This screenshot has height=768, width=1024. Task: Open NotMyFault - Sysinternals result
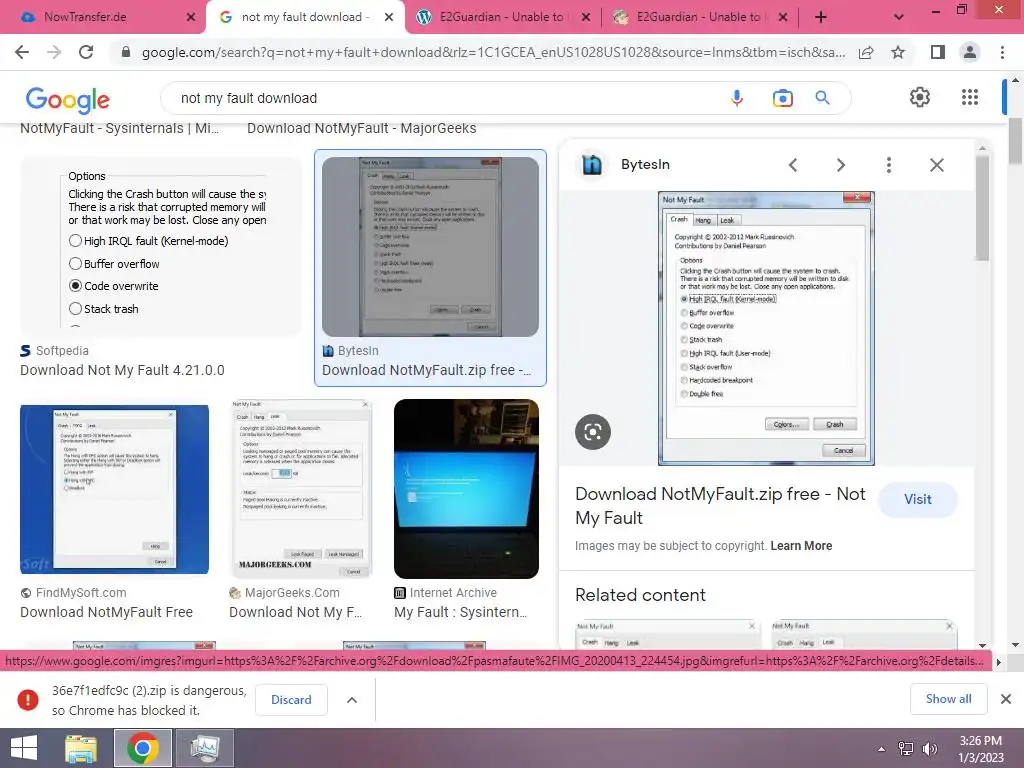[120, 129]
